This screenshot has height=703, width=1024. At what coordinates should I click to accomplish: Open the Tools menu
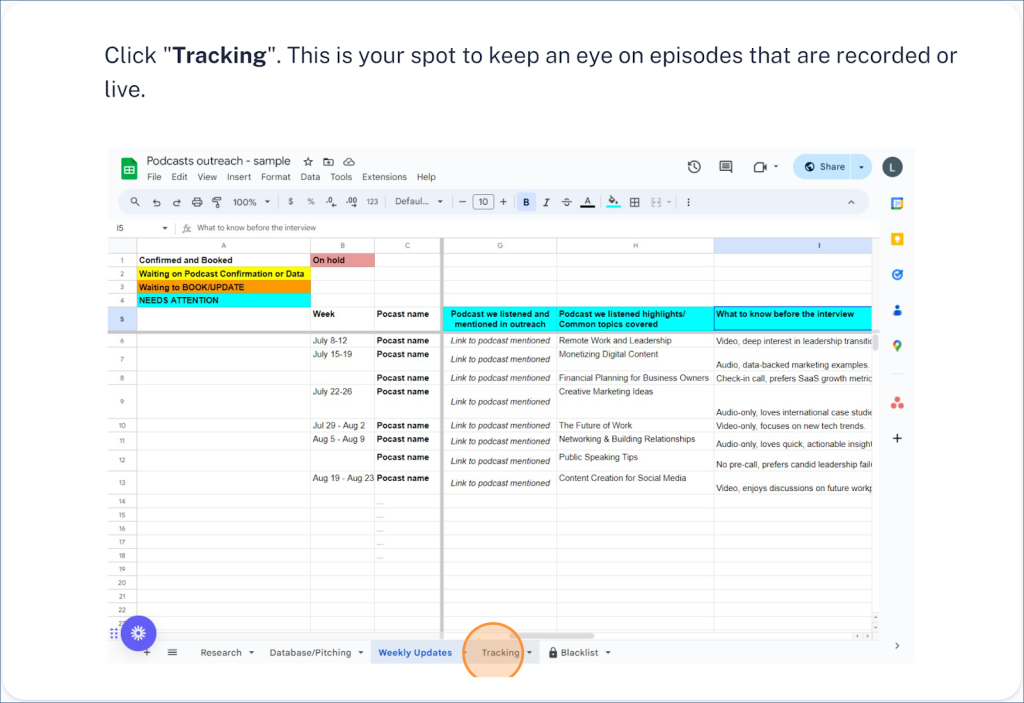point(341,177)
